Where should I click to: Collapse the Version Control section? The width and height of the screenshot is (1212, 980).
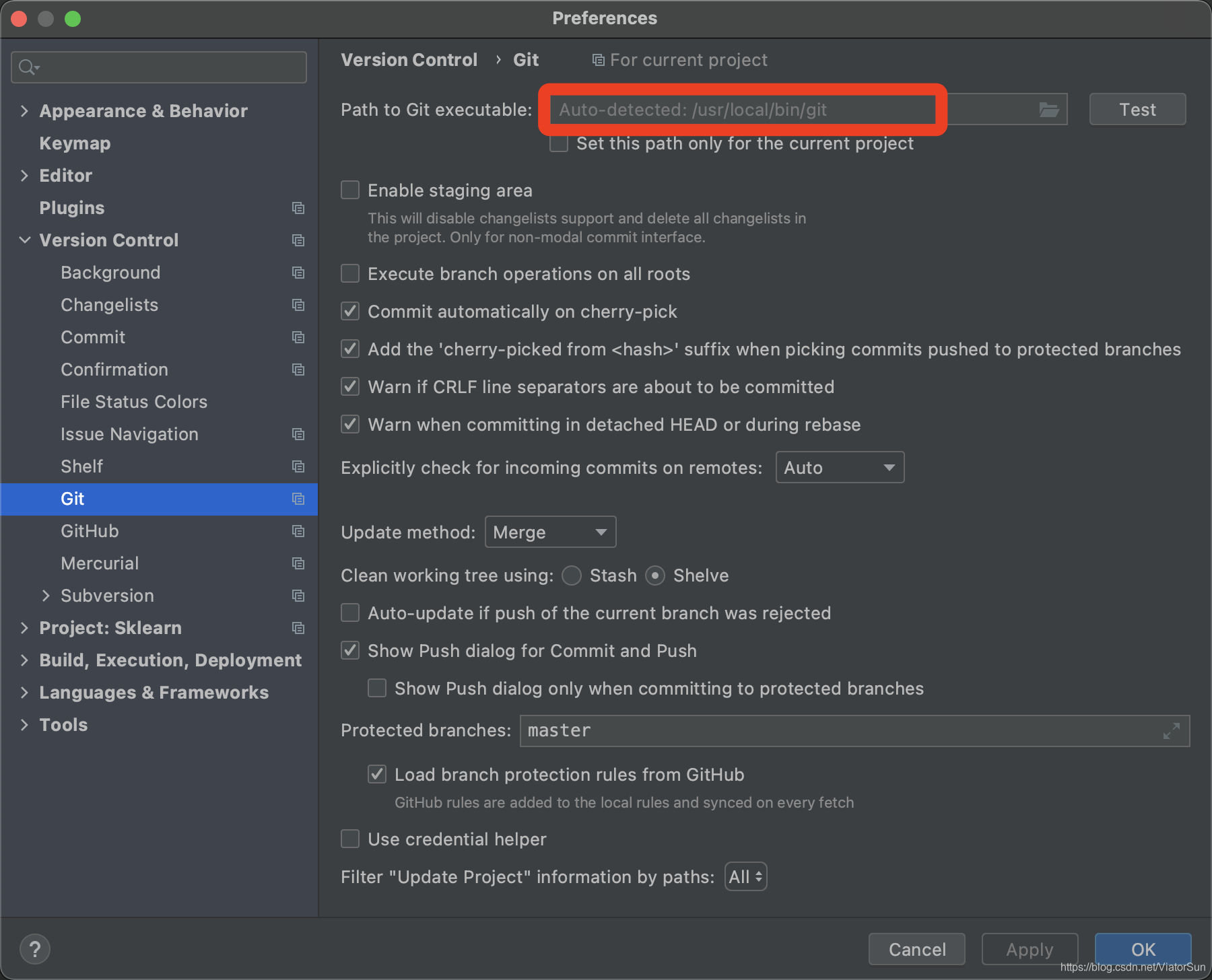click(25, 240)
